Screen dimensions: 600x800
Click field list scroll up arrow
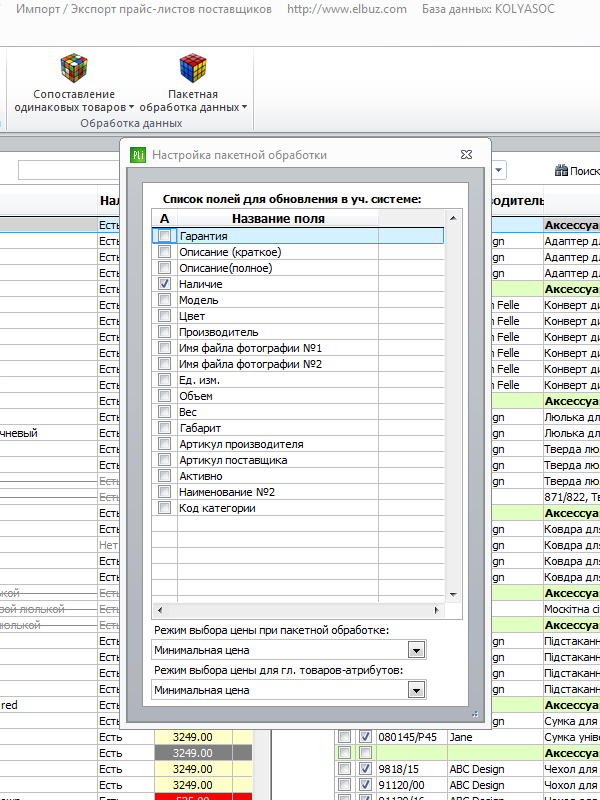point(453,218)
